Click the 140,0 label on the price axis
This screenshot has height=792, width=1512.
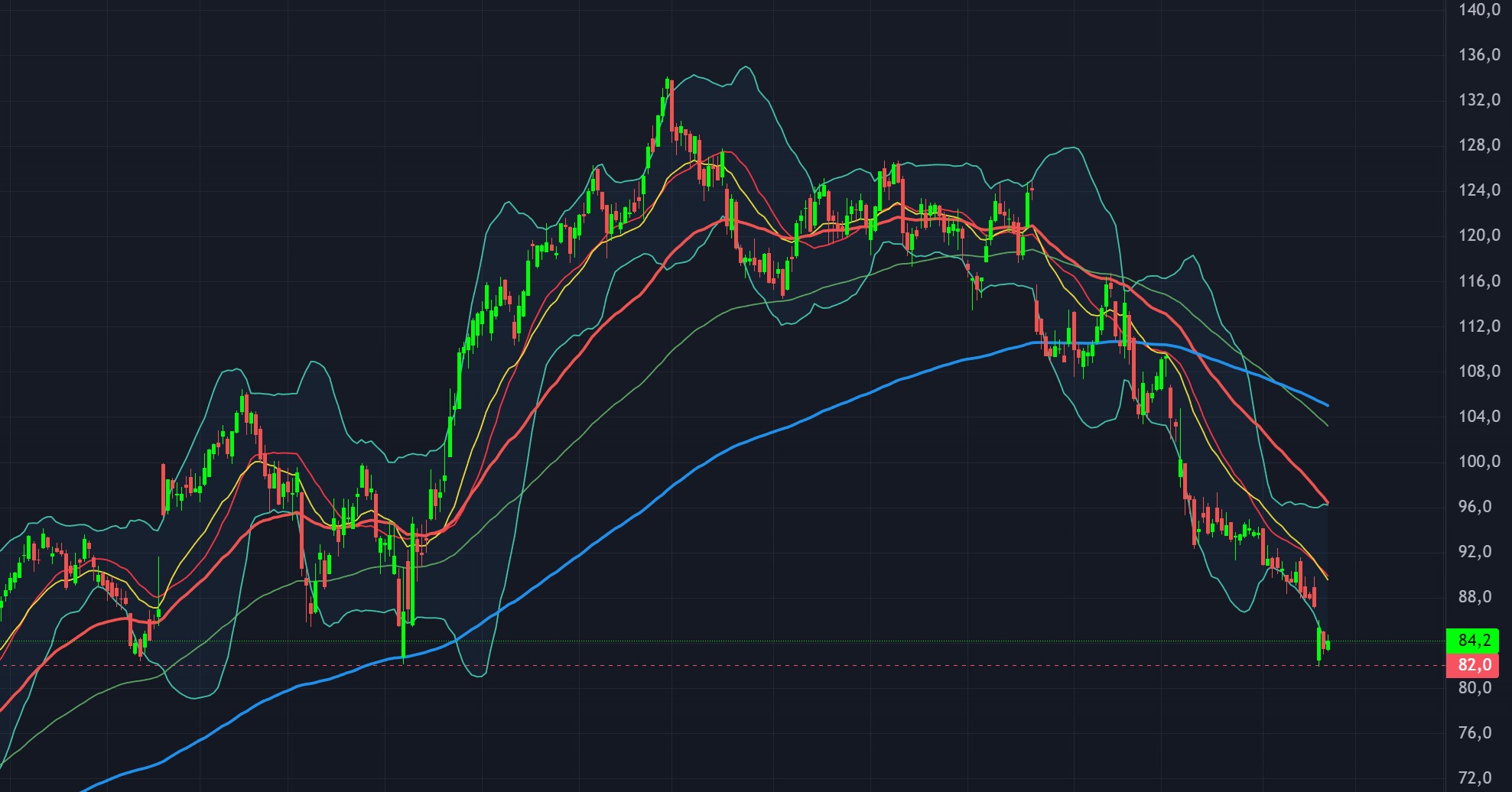coord(1478,10)
